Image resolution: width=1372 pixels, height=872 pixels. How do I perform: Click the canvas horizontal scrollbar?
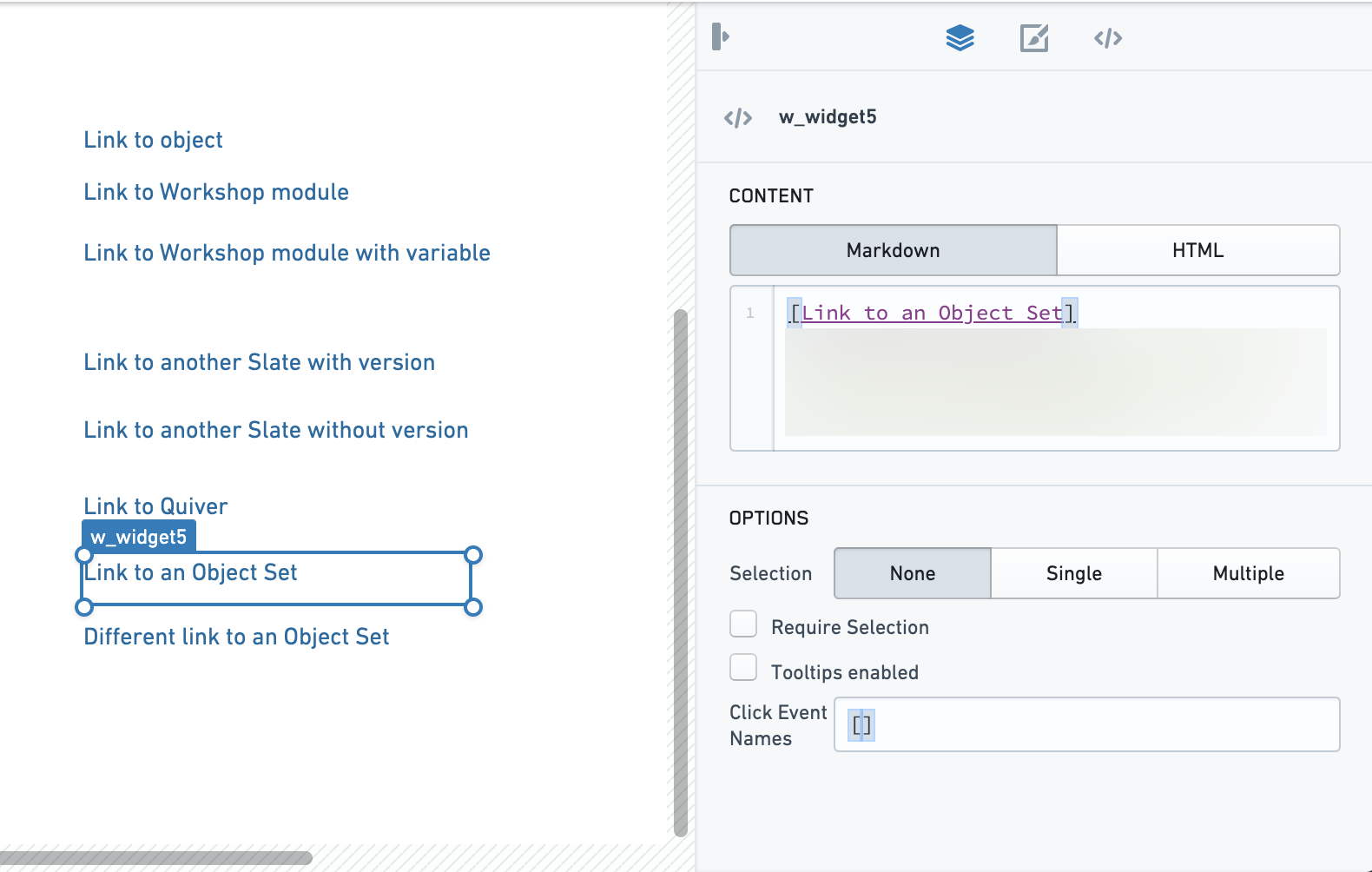pos(156,858)
